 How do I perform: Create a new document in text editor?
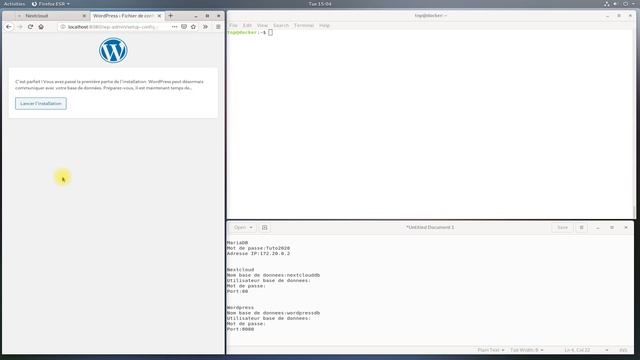pos(264,227)
